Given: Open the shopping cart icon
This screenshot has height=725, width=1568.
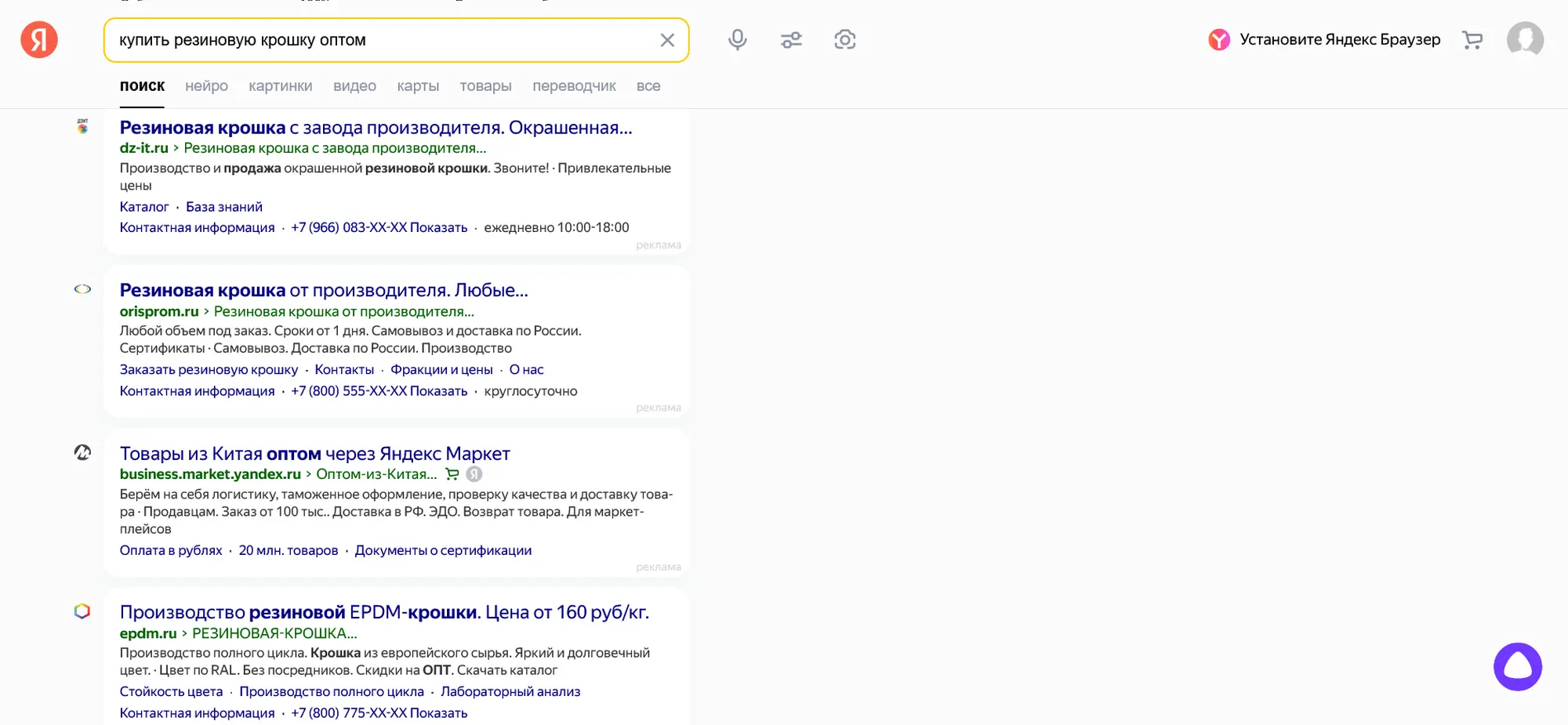Looking at the screenshot, I should coord(1472,40).
